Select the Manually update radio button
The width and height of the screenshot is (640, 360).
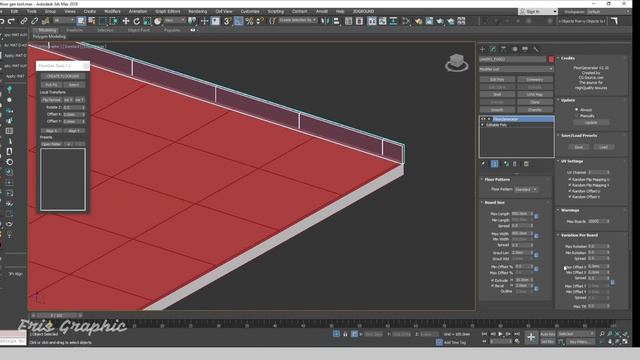pos(577,116)
